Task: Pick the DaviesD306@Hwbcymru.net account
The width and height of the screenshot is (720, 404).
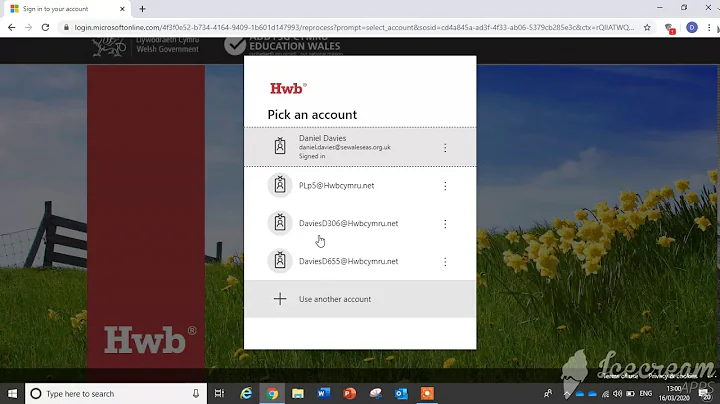Action: point(360,224)
